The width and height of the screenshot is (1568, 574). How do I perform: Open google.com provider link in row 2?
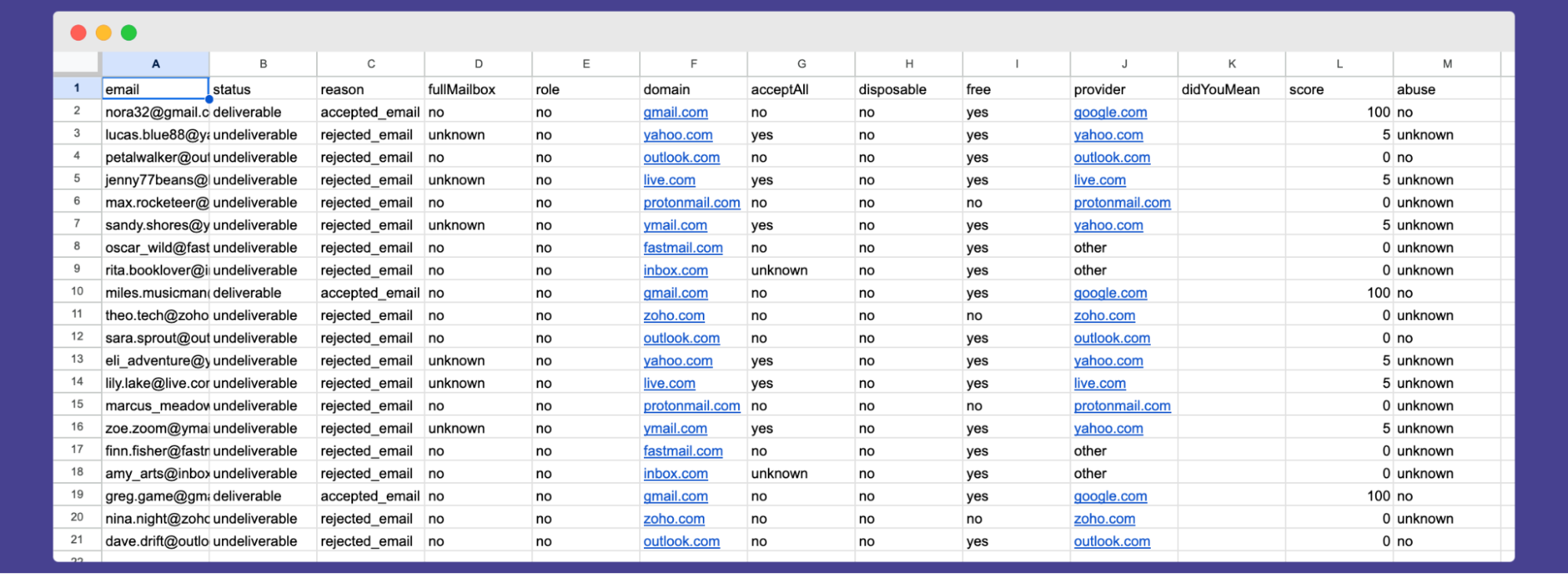click(1110, 112)
